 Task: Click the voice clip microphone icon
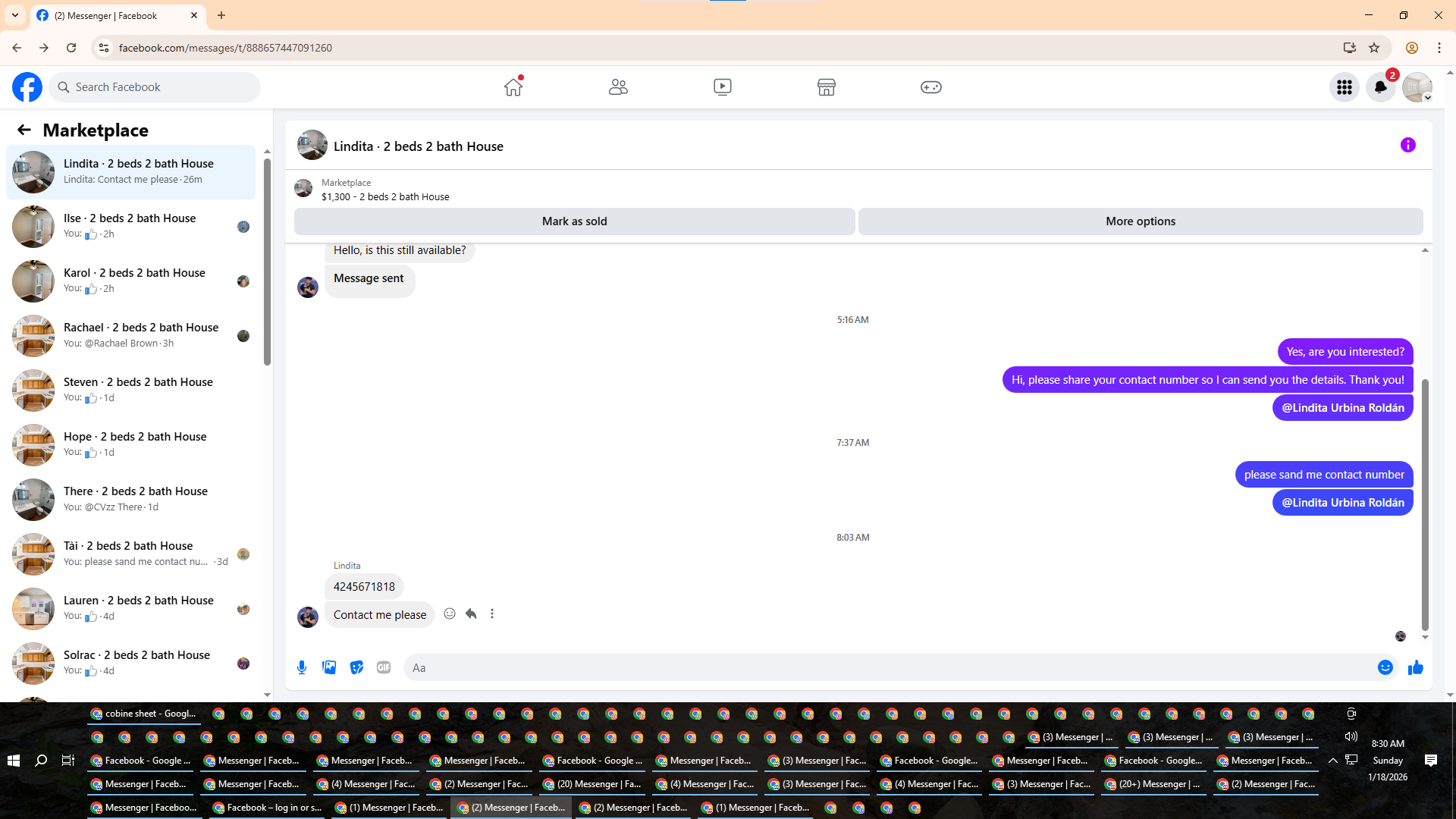(302, 667)
